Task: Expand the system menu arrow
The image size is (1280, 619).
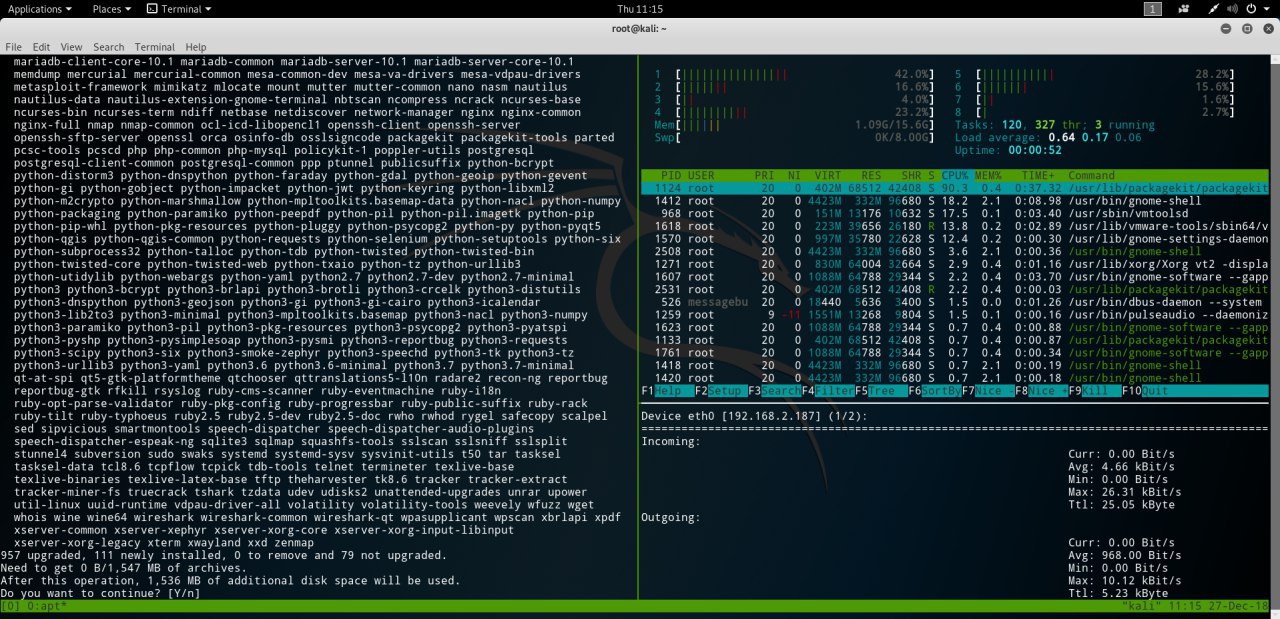Action: 1265,9
